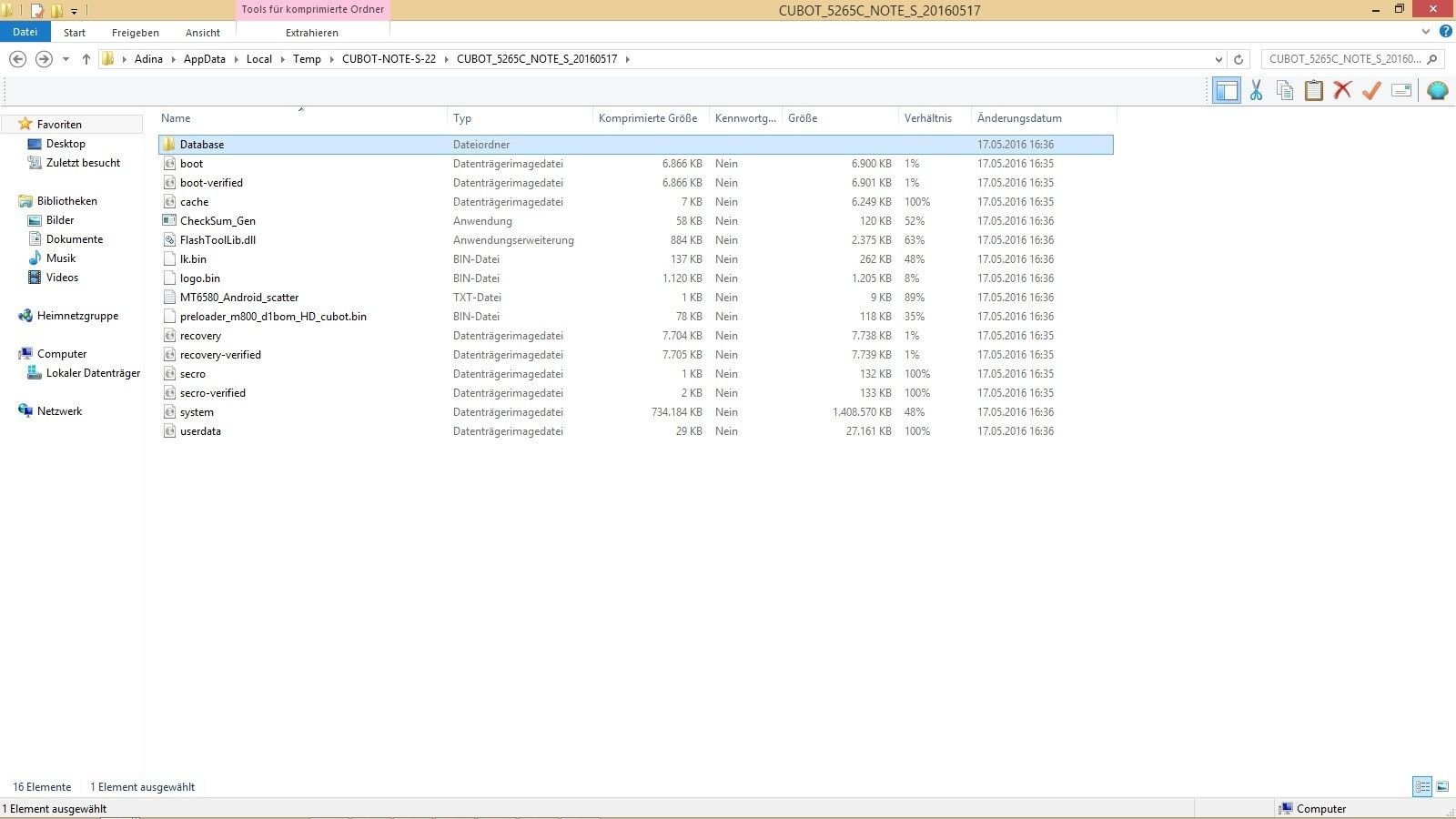The width and height of the screenshot is (1456, 819).
Task: Select Musik library in the sidebar
Action: click(61, 258)
